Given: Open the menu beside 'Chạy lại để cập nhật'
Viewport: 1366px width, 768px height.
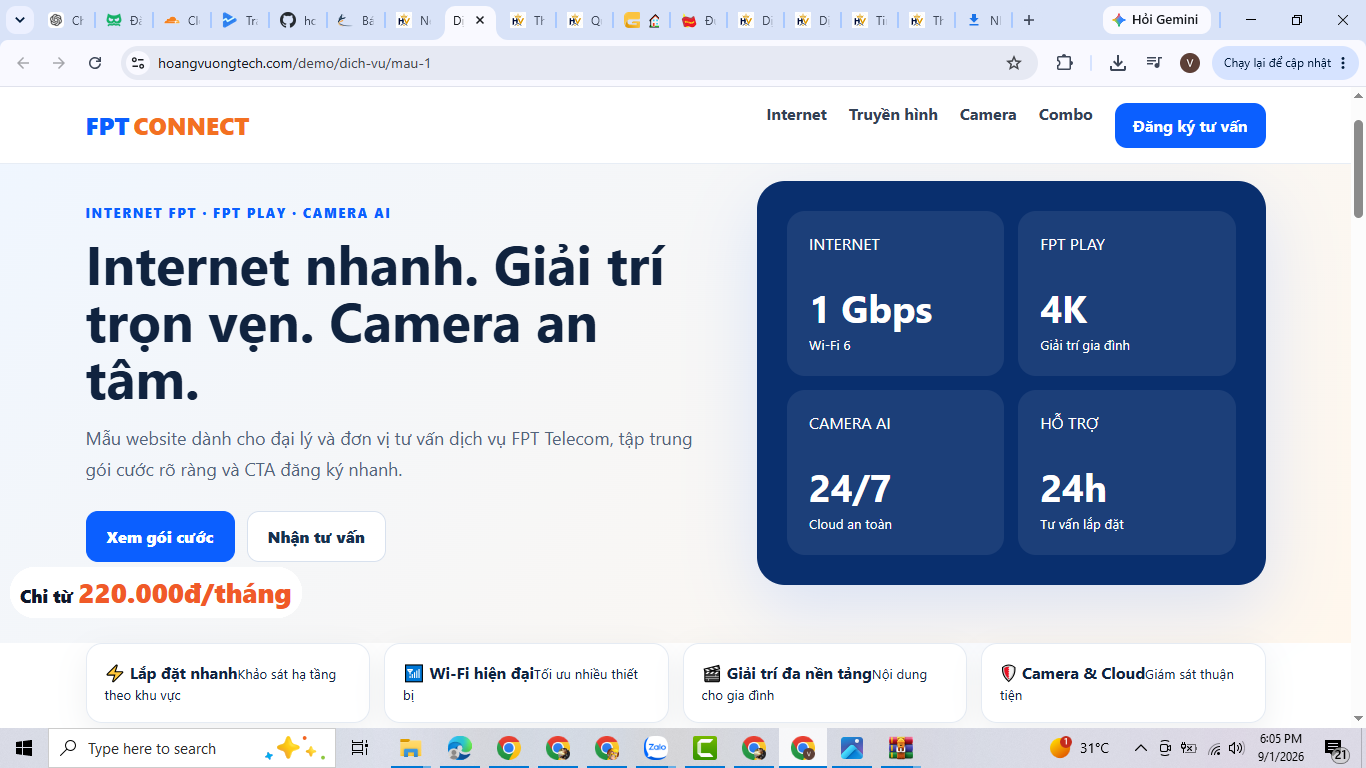Looking at the screenshot, I should 1343,63.
